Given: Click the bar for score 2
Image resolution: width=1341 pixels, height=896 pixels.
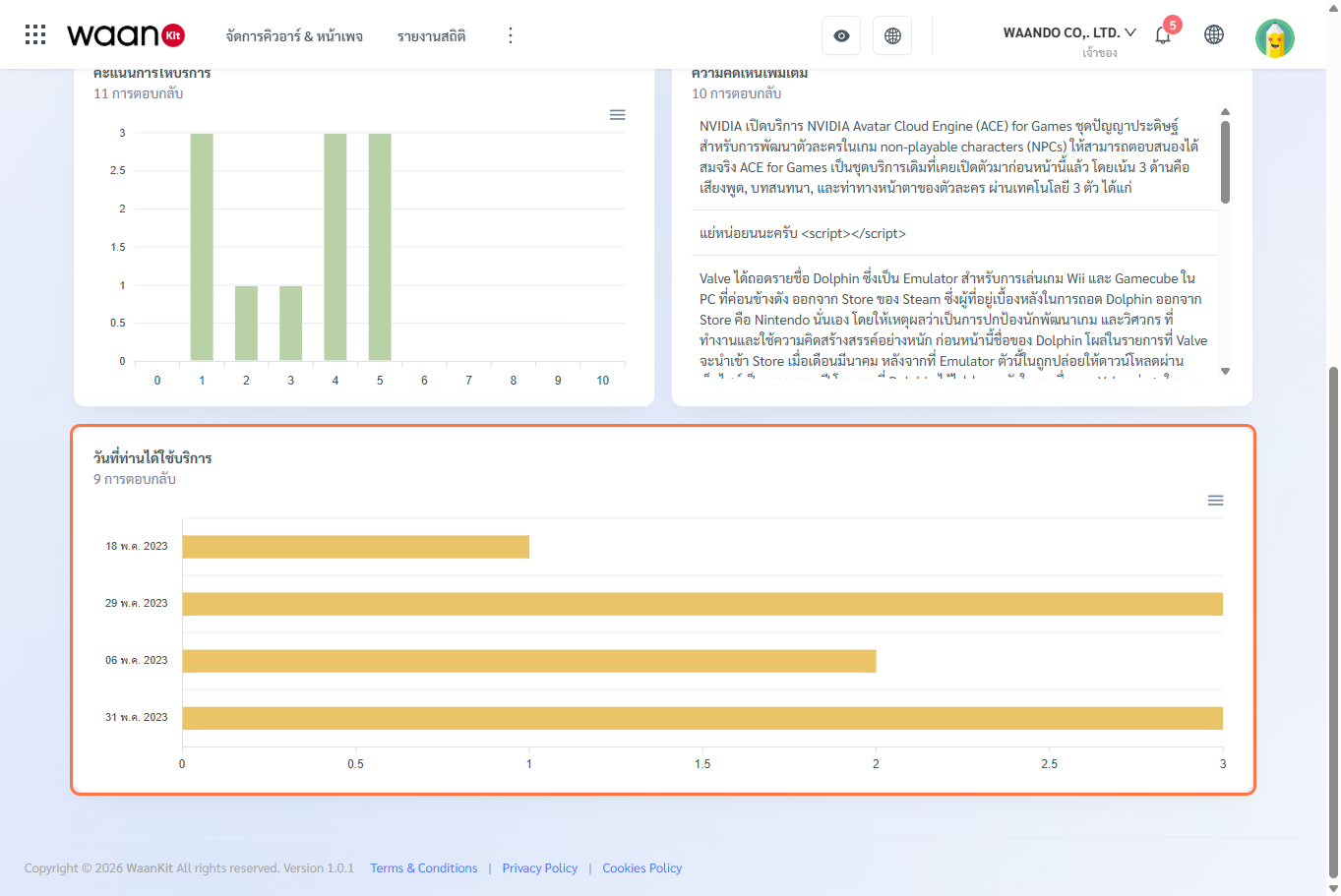Looking at the screenshot, I should pos(246,324).
